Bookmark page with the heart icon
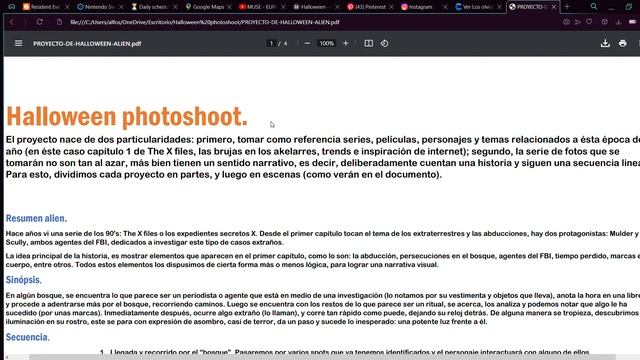Image resolution: width=640 pixels, height=360 pixels. [x=589, y=22]
